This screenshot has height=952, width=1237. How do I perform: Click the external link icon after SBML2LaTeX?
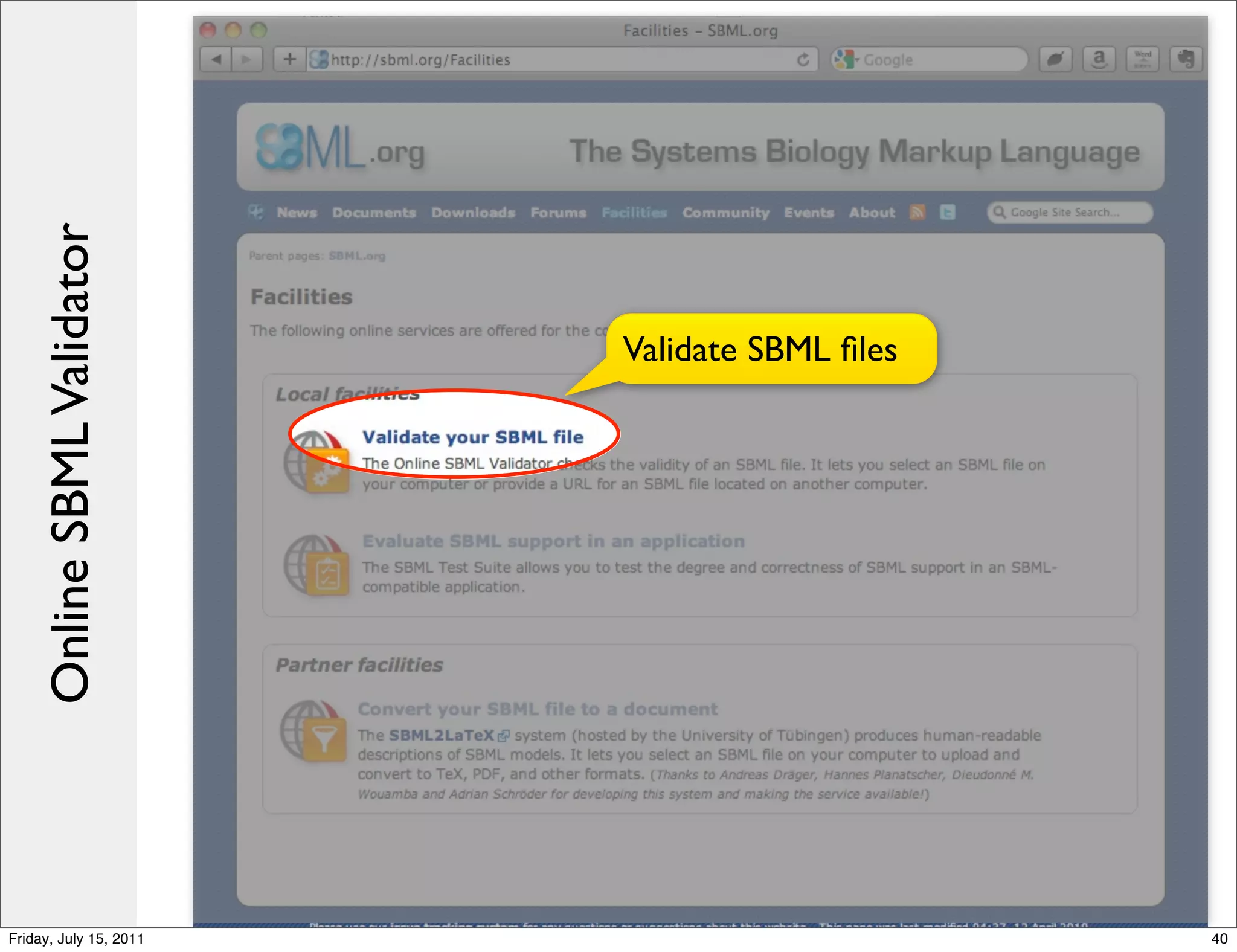pyautogui.click(x=503, y=736)
